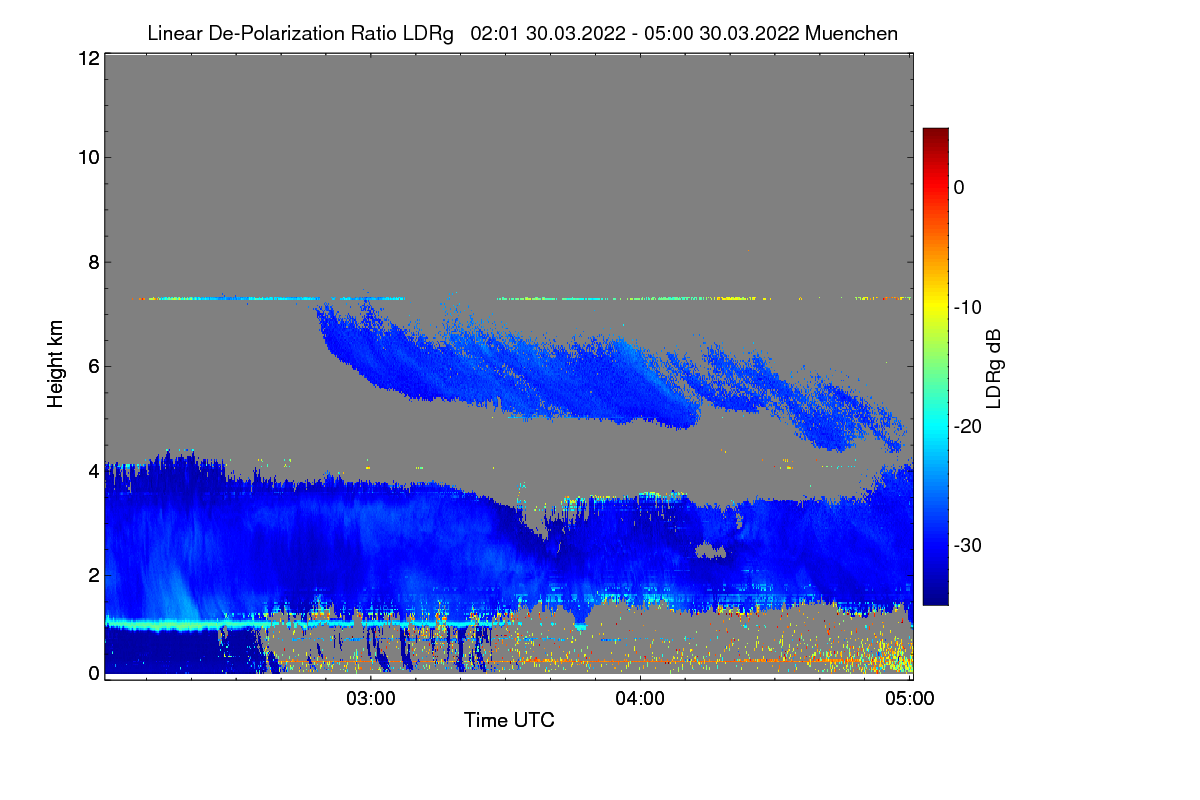1200x800 pixels.
Task: Click the small gray hole in the echo at 04:15
Action: point(711,549)
